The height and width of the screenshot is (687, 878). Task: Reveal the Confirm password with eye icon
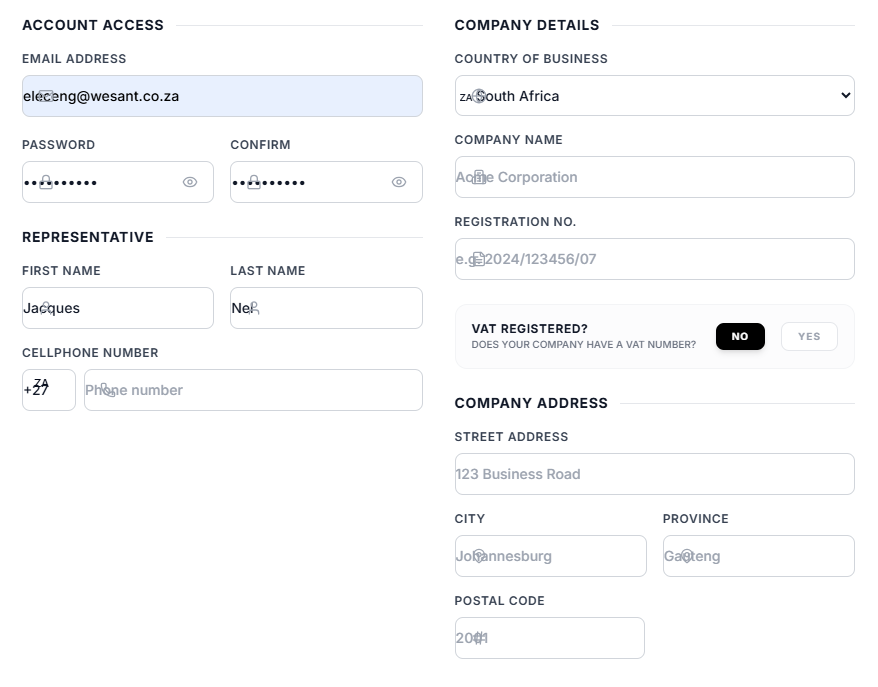(x=399, y=182)
